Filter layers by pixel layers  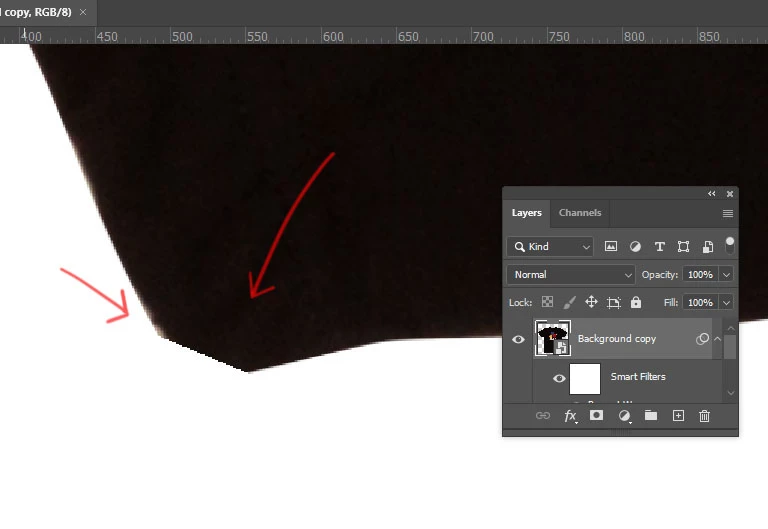[x=610, y=246]
